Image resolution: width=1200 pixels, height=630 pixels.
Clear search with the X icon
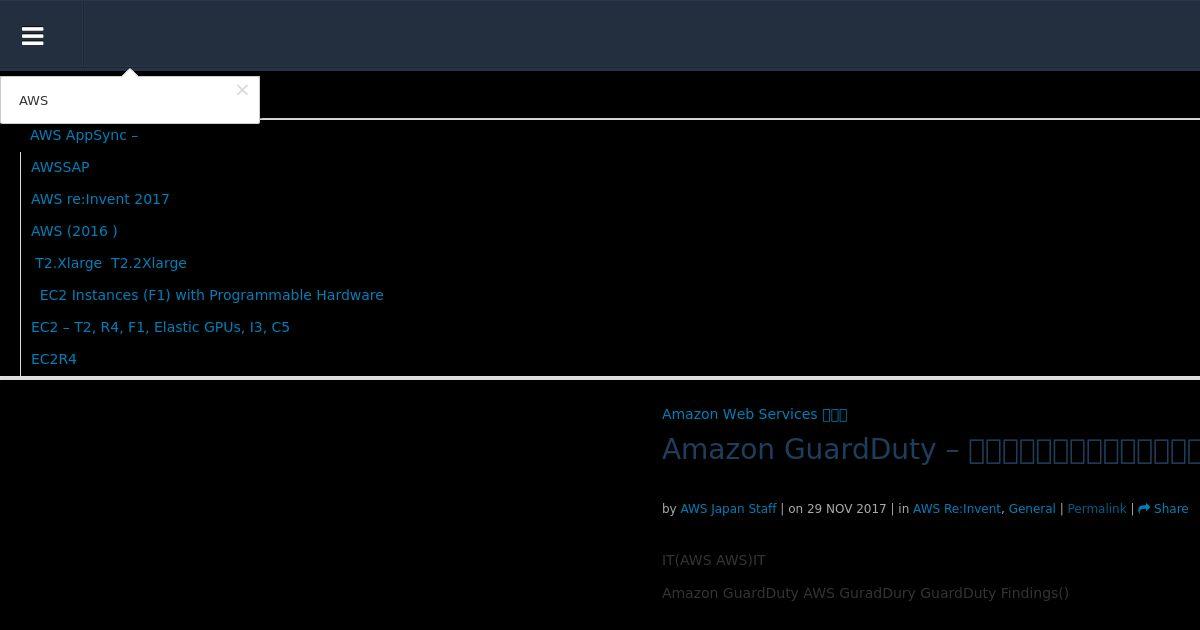(242, 90)
